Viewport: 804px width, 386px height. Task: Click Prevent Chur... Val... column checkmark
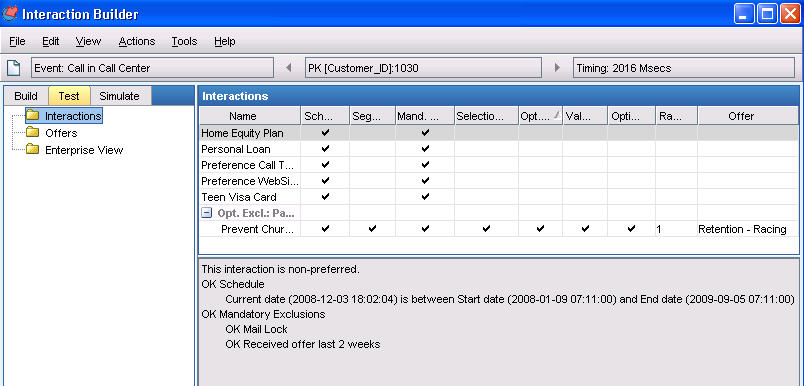[x=585, y=229]
